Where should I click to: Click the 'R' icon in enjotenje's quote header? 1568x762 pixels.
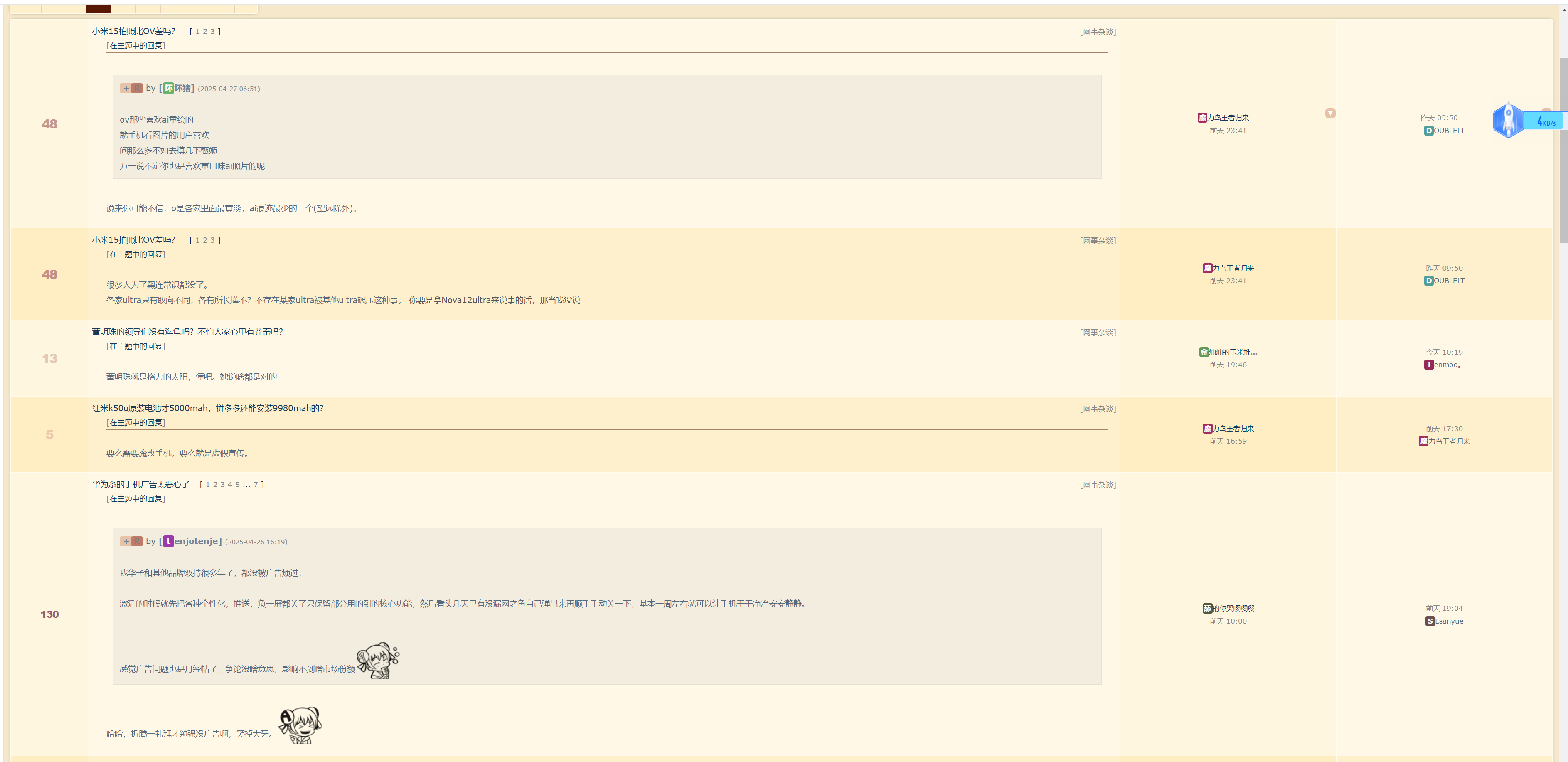point(138,542)
